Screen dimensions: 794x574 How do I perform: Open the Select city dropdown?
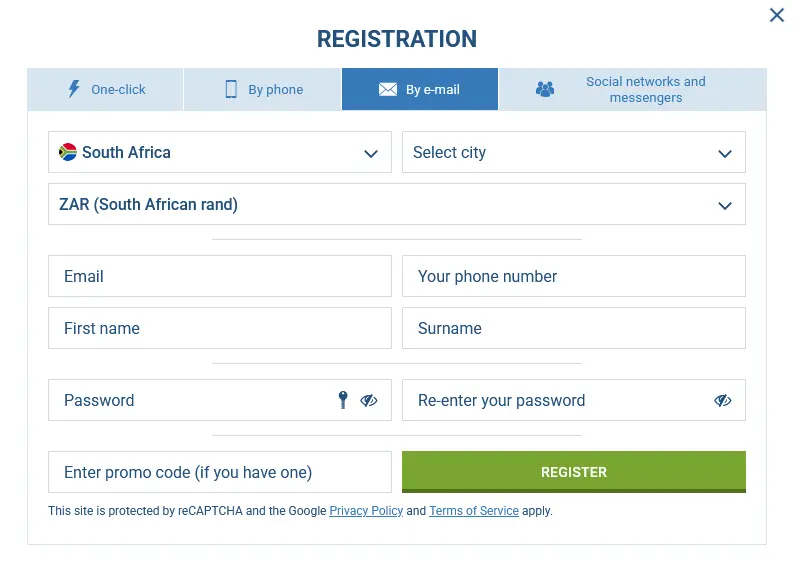point(725,153)
